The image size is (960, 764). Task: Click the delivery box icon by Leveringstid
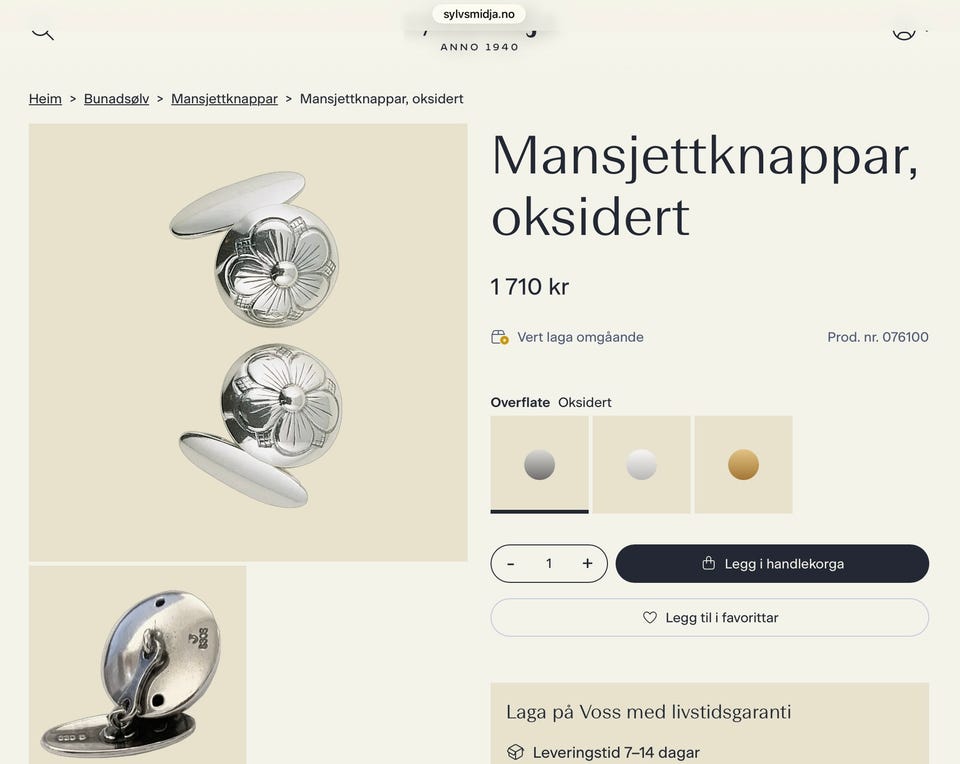click(516, 752)
